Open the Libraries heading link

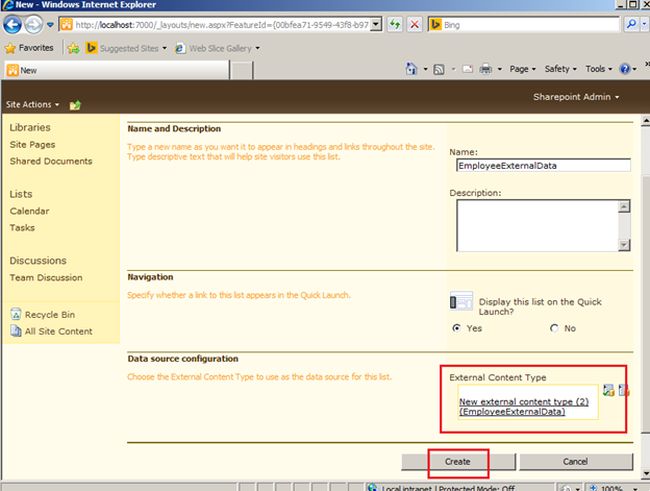[30, 127]
